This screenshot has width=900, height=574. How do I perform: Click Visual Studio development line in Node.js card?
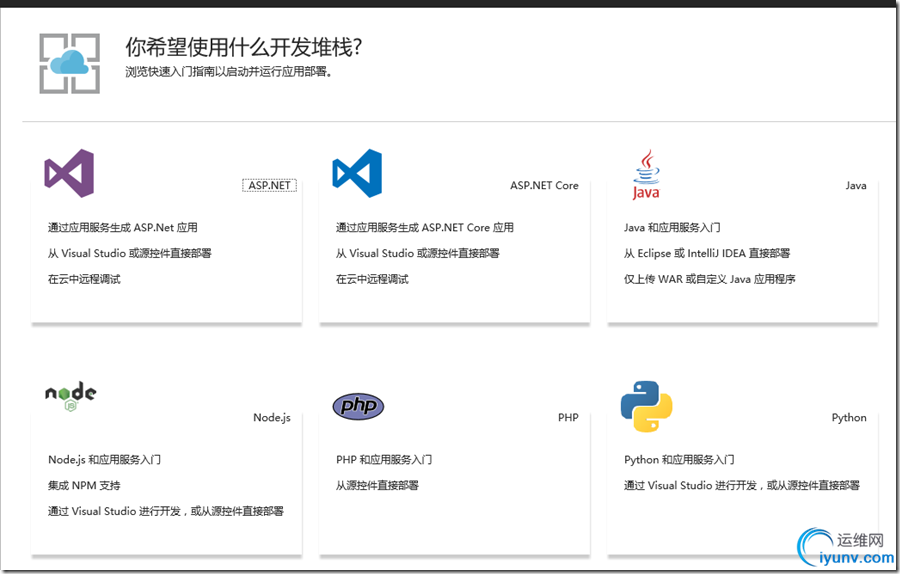coord(166,511)
